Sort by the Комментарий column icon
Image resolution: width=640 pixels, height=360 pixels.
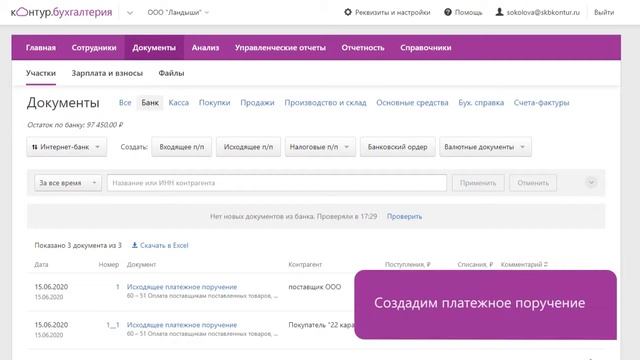tap(546, 264)
